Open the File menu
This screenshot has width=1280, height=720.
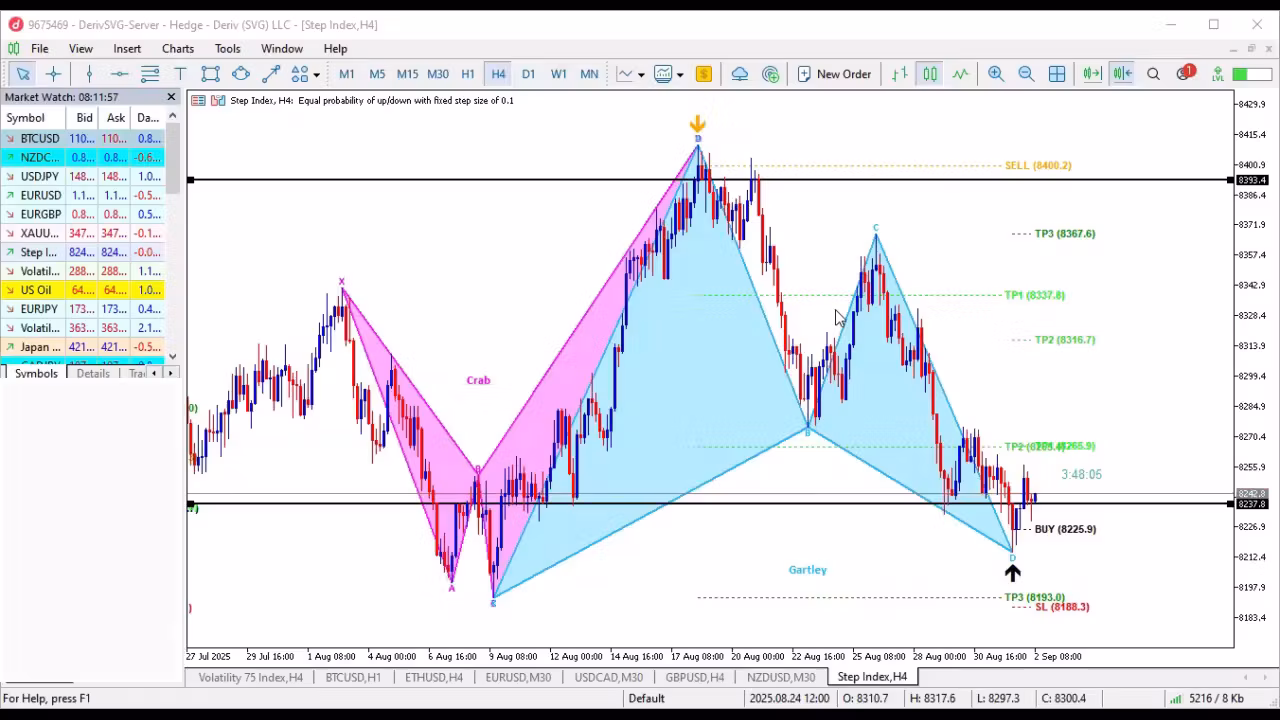click(39, 48)
